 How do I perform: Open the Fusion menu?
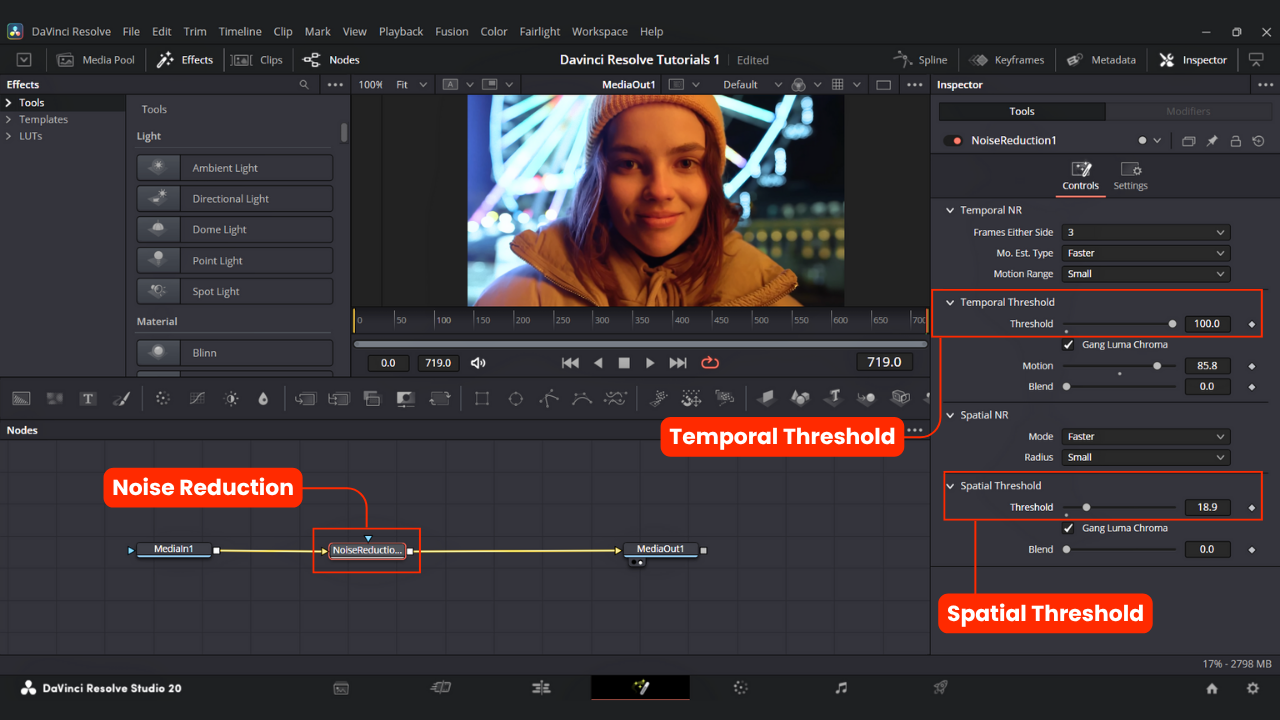pyautogui.click(x=451, y=32)
